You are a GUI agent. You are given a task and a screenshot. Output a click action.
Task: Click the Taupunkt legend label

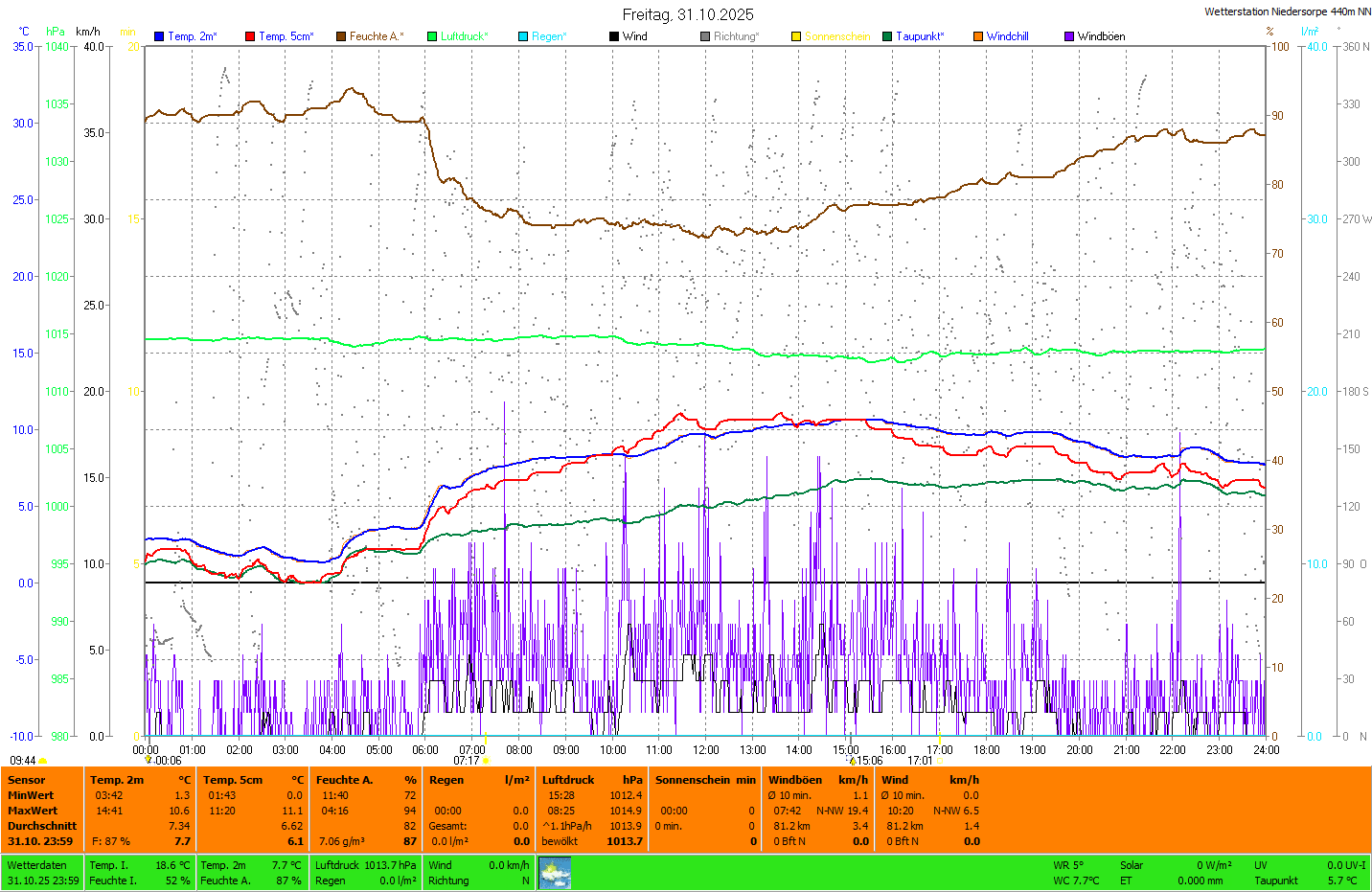pyautogui.click(x=920, y=36)
